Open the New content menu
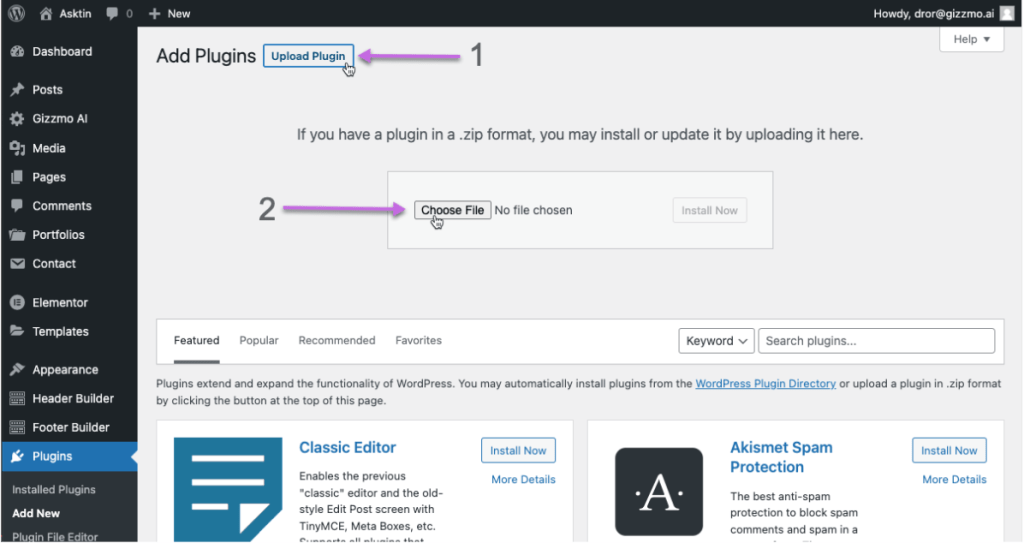Screen dimensions: 1024x543 (169, 14)
